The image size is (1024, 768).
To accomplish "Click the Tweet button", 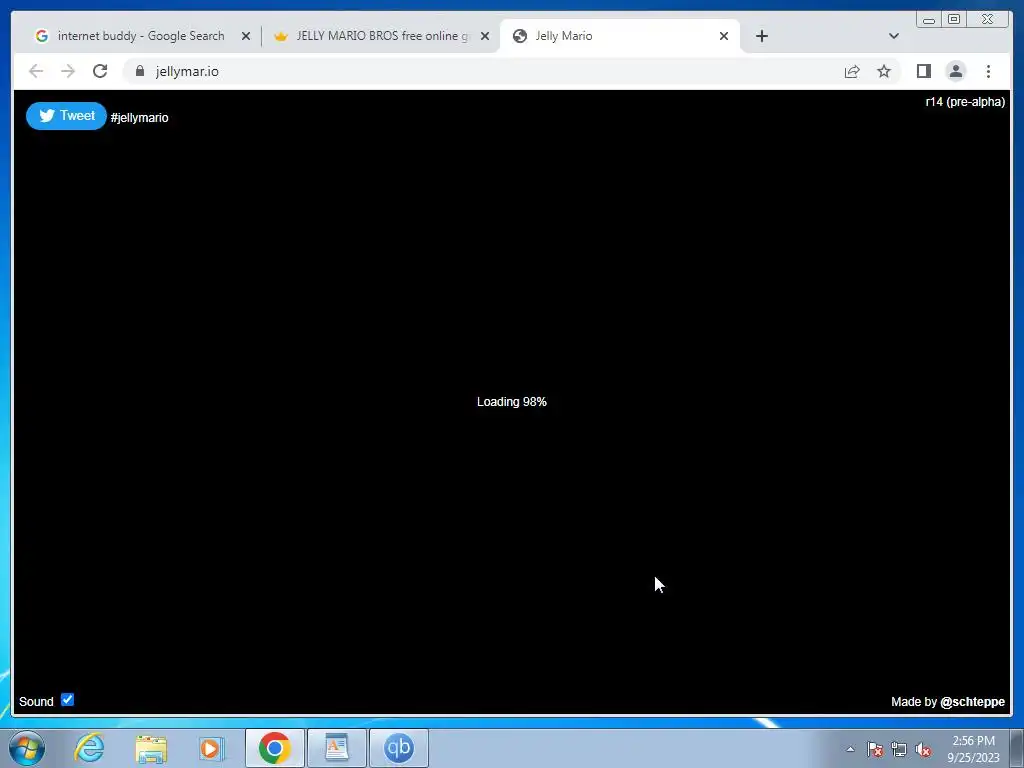I will 66,116.
